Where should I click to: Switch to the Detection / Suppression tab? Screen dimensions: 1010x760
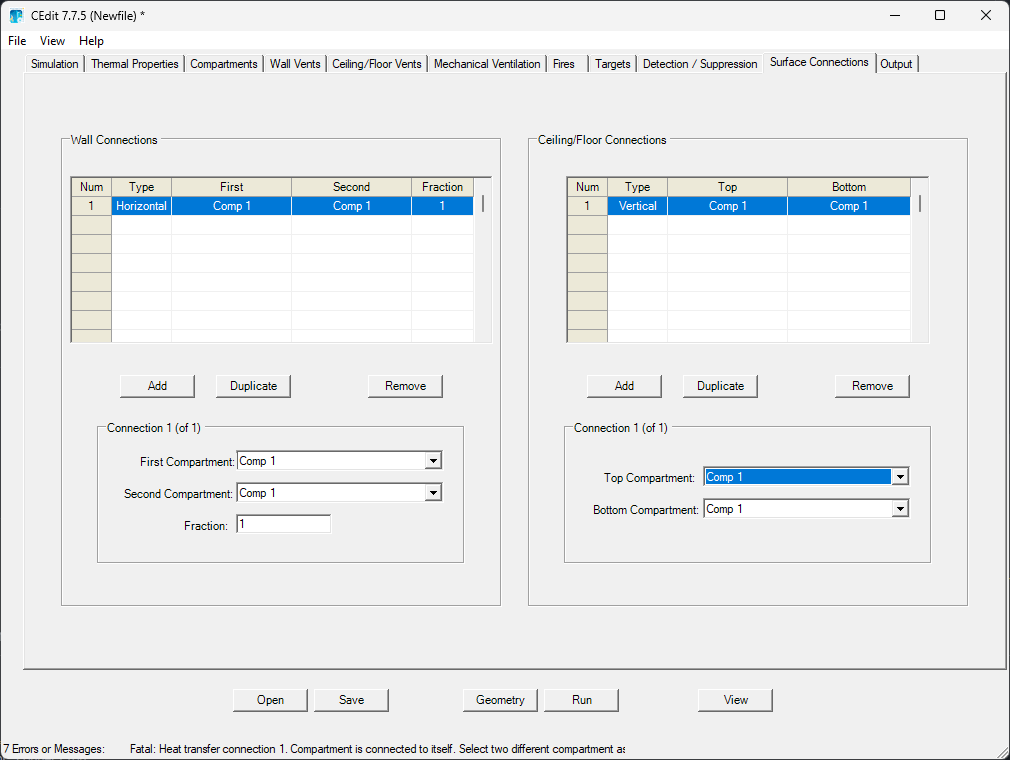[x=700, y=64]
